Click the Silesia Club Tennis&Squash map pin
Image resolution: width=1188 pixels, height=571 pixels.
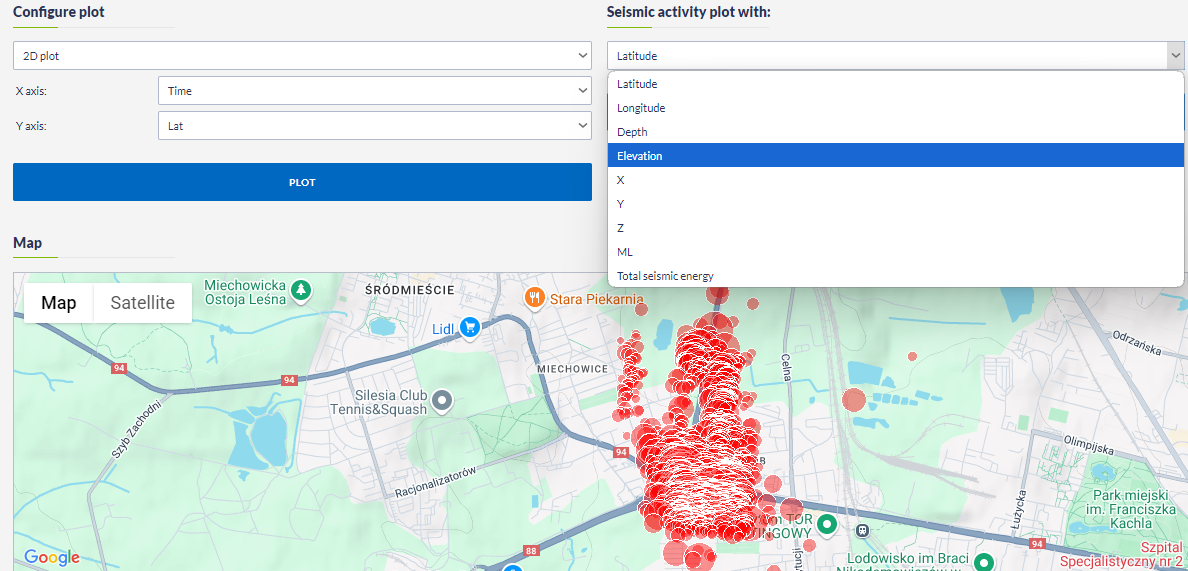[441, 401]
